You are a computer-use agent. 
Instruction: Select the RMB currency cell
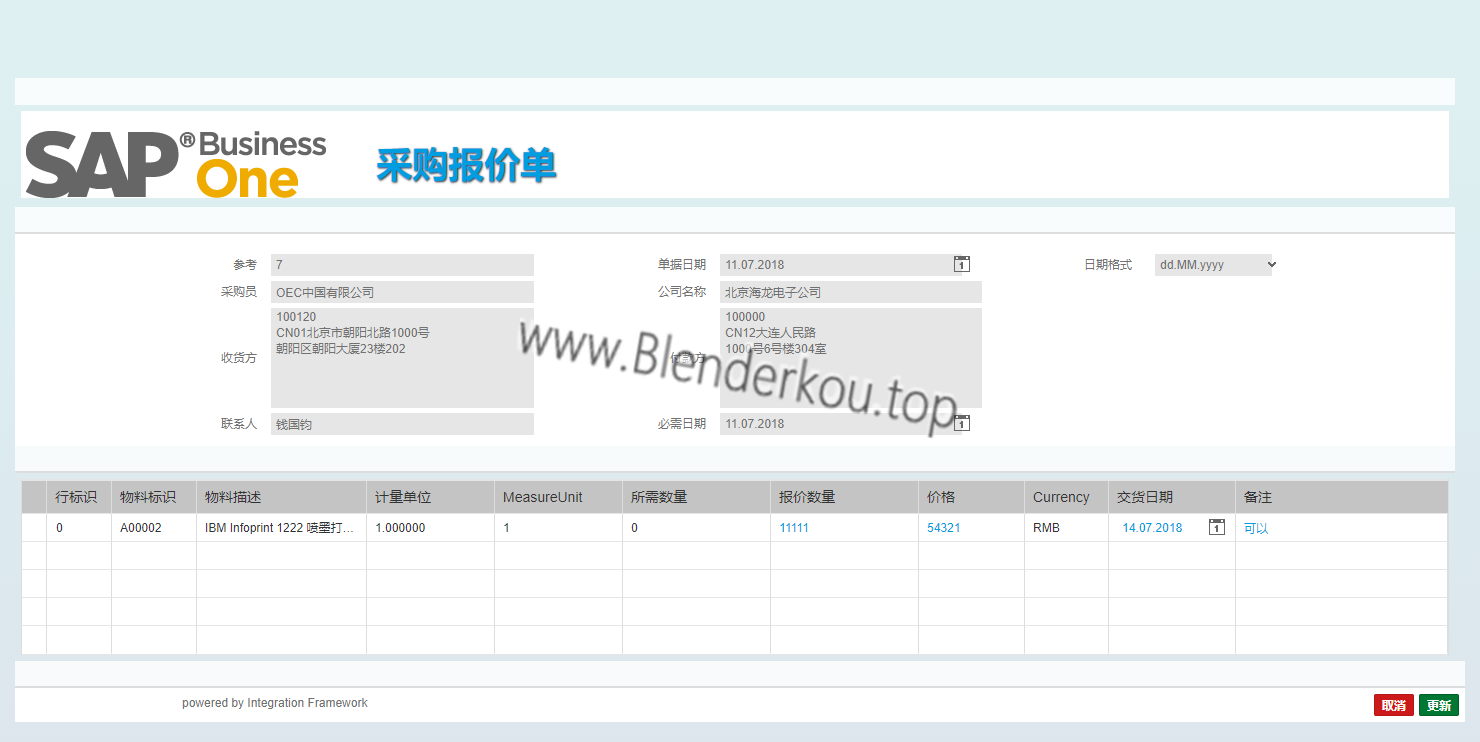tap(1066, 528)
